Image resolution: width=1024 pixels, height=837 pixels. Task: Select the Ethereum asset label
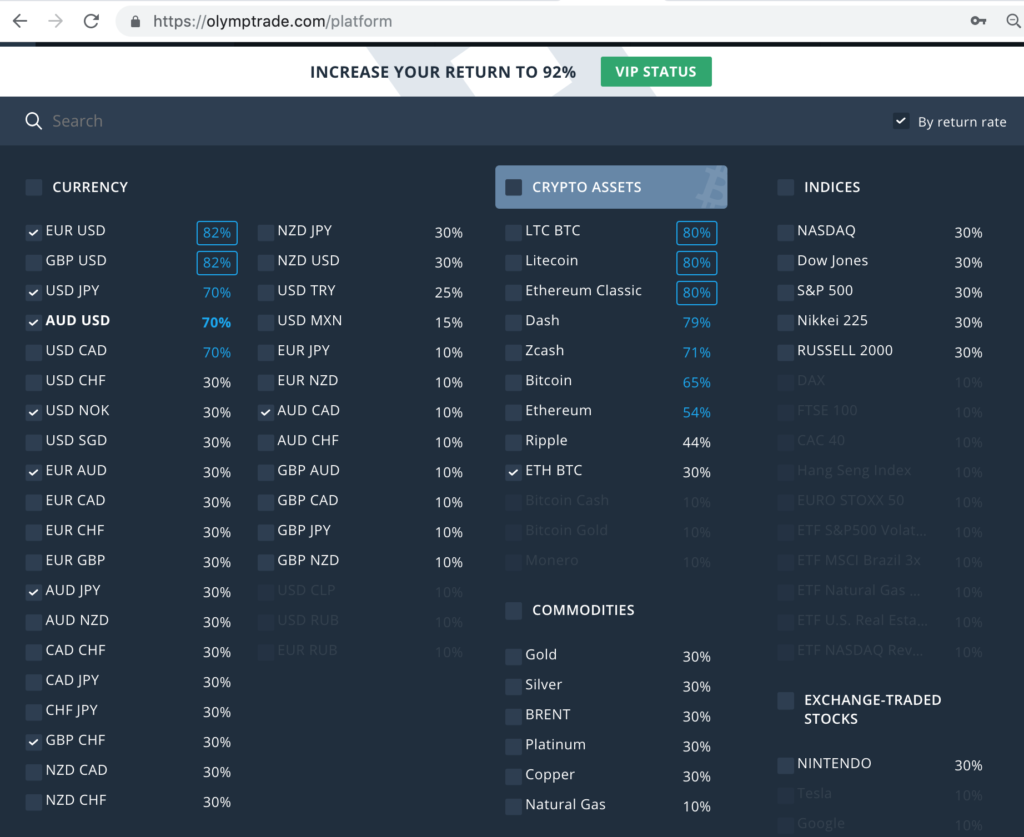click(x=558, y=411)
